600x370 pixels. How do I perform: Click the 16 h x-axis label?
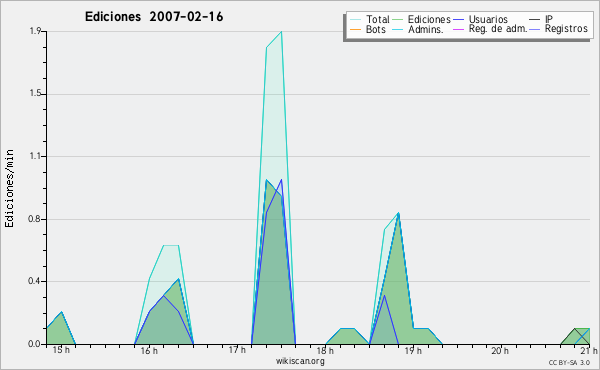[149, 350]
